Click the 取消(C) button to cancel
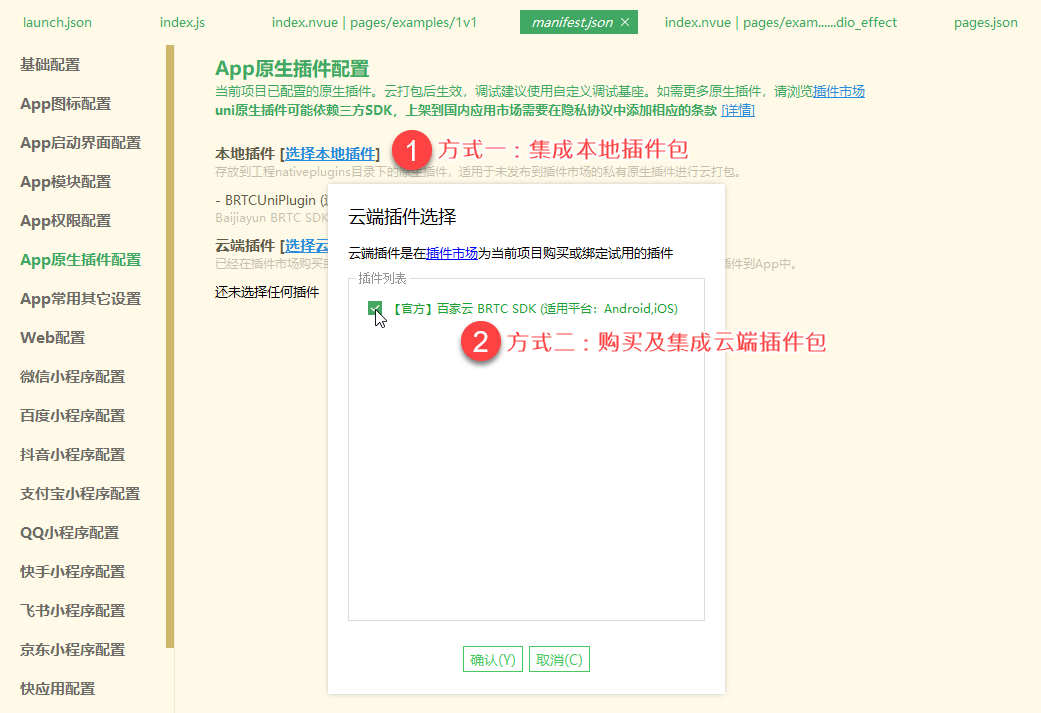Viewport: 1041px width, 713px height. coord(559,659)
